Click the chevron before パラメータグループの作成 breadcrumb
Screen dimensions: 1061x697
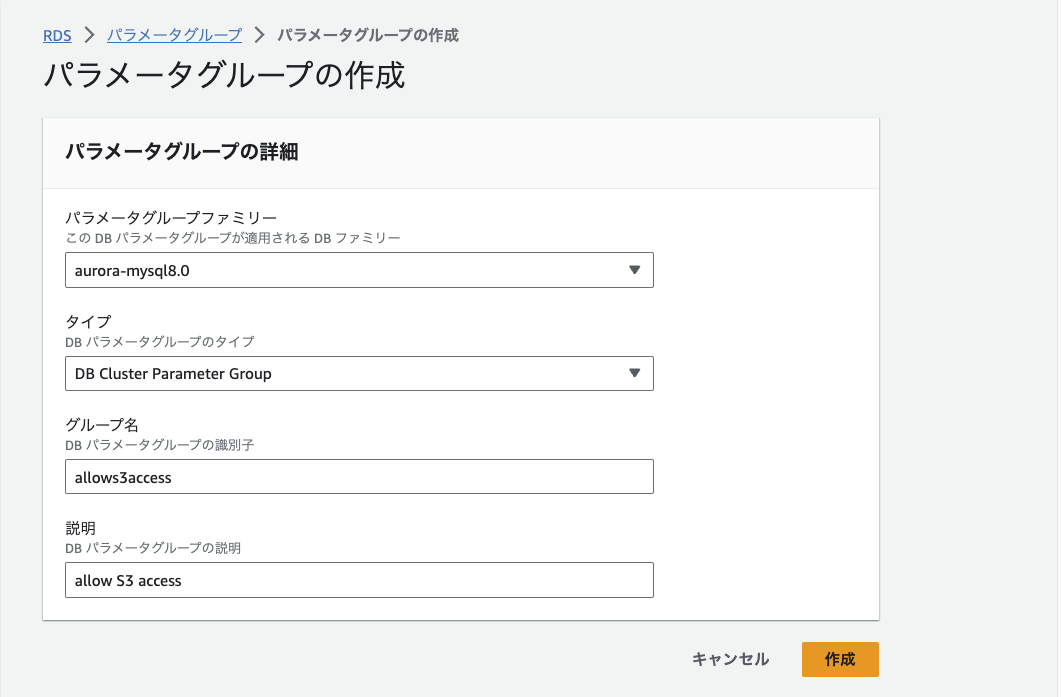tap(259, 35)
